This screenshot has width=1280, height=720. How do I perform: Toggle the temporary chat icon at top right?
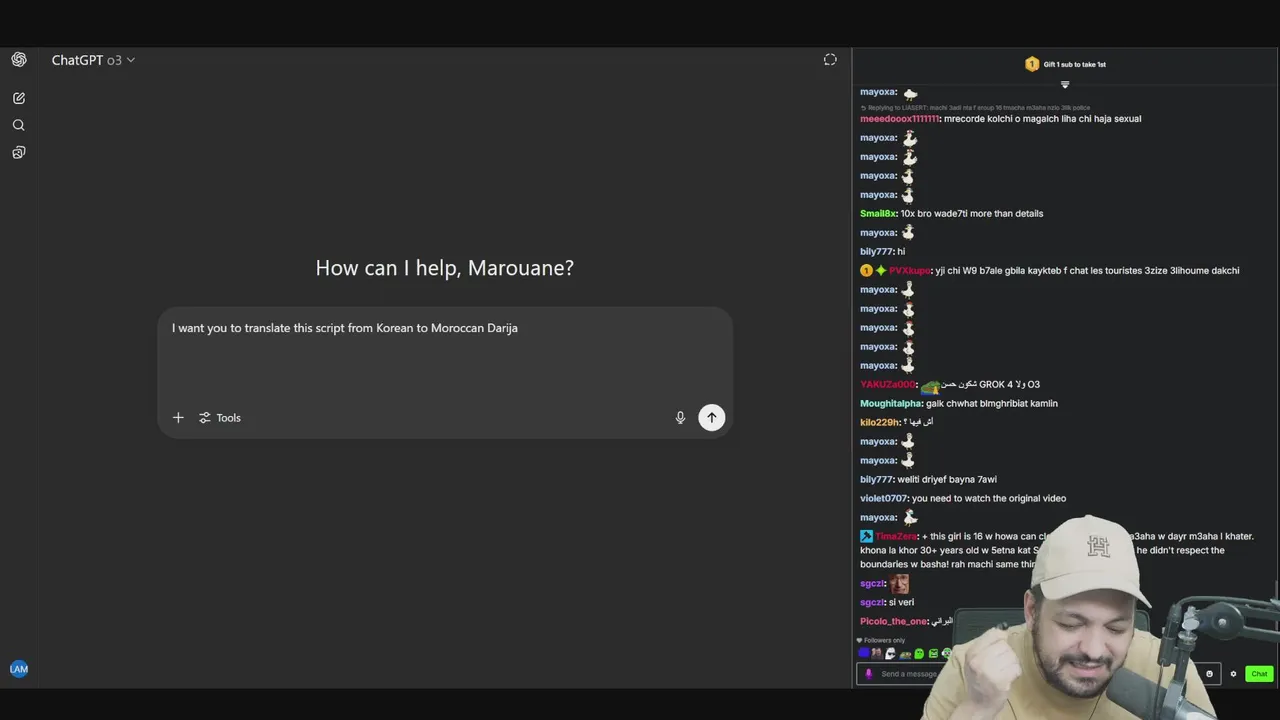point(830,60)
